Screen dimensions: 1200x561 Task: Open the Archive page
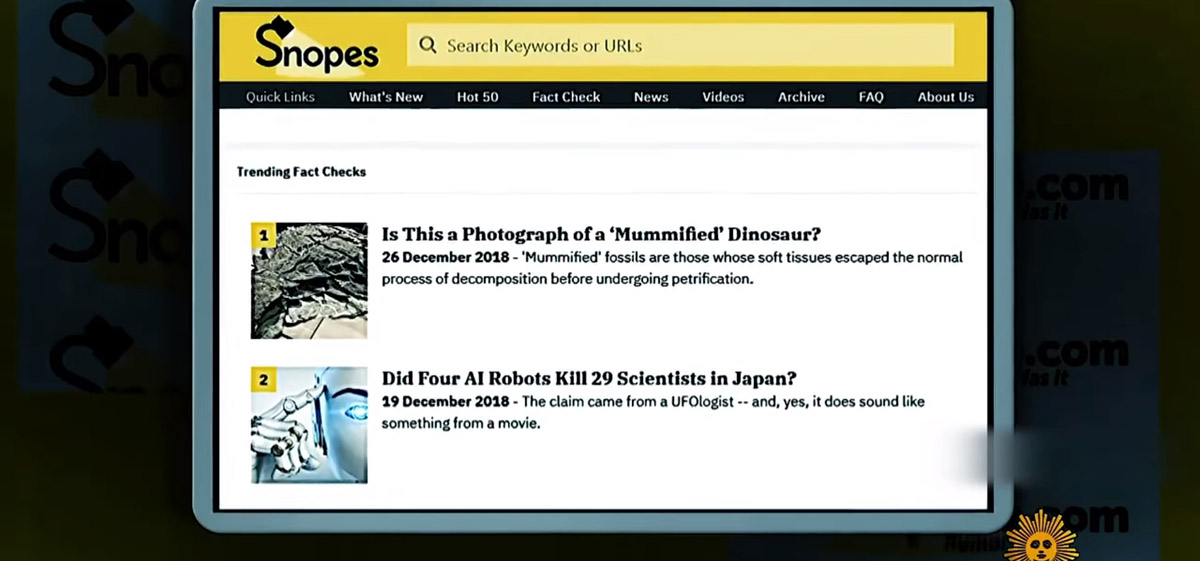click(801, 97)
